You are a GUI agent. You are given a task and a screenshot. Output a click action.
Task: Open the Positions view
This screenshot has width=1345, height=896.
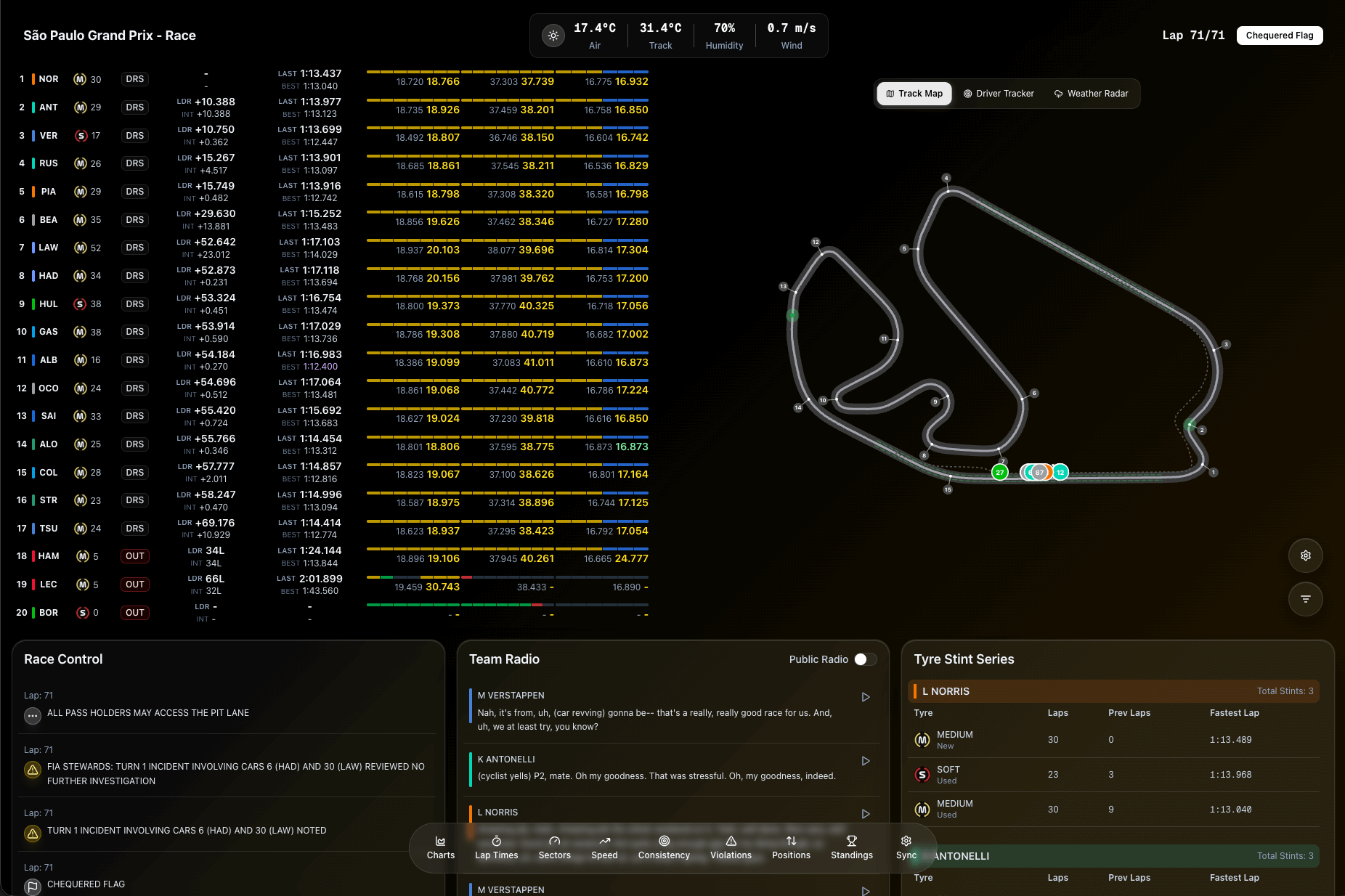(x=791, y=847)
